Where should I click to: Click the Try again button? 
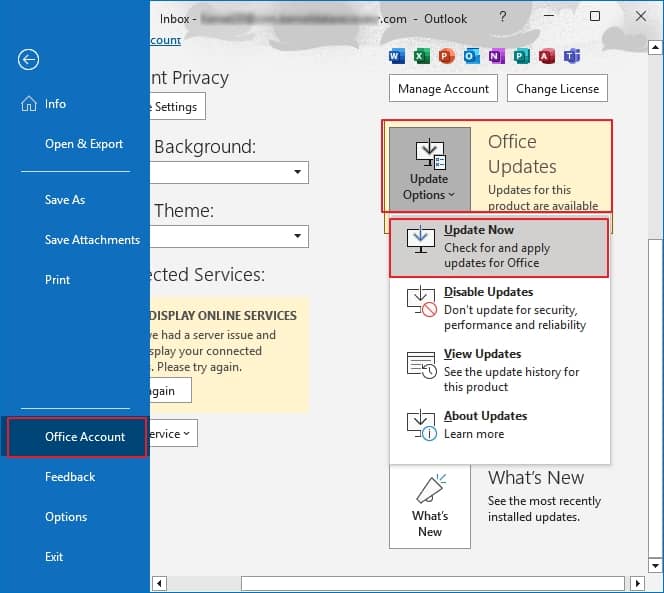[170, 390]
